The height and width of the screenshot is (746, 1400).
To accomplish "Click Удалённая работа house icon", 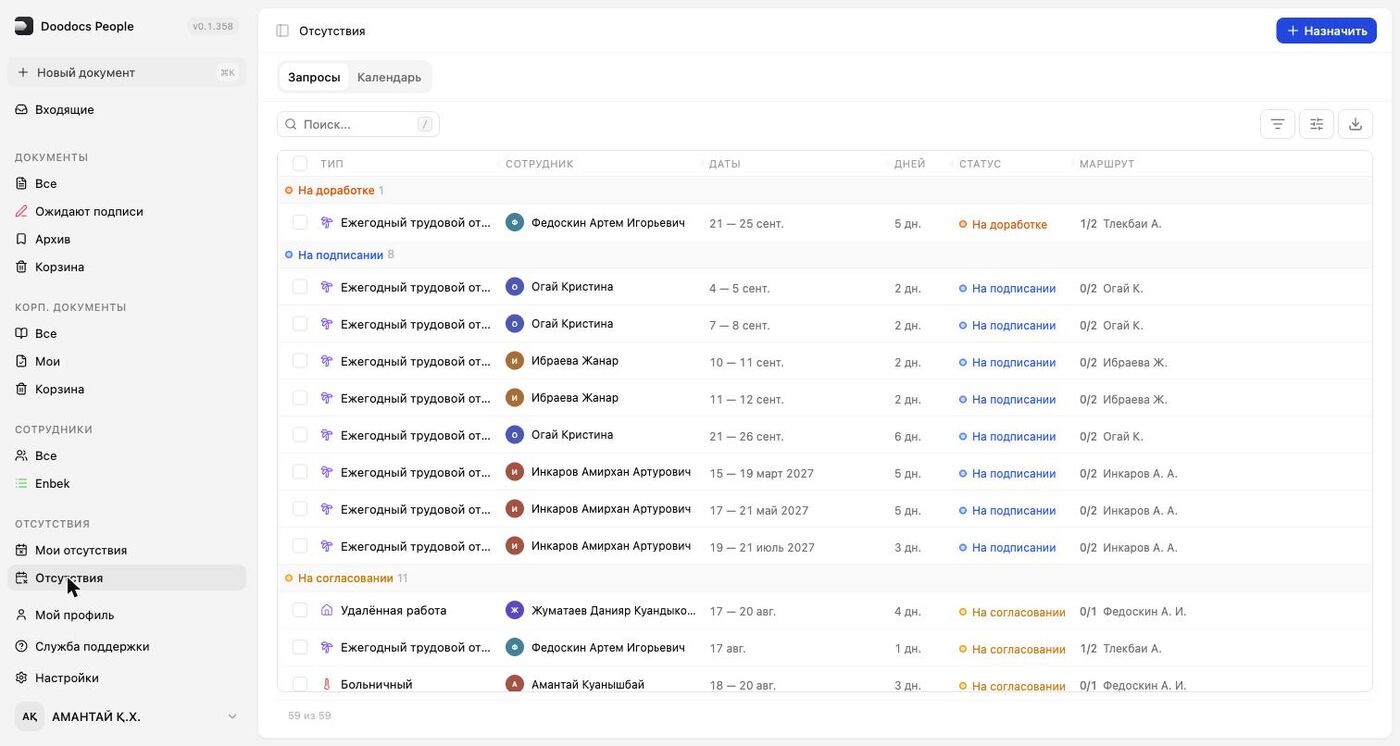I will coord(326,610).
